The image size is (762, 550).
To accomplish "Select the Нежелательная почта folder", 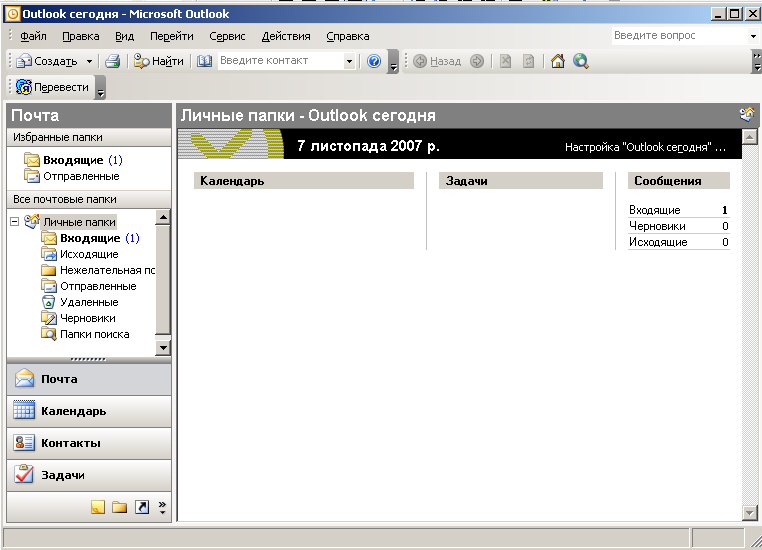I will coord(98,270).
